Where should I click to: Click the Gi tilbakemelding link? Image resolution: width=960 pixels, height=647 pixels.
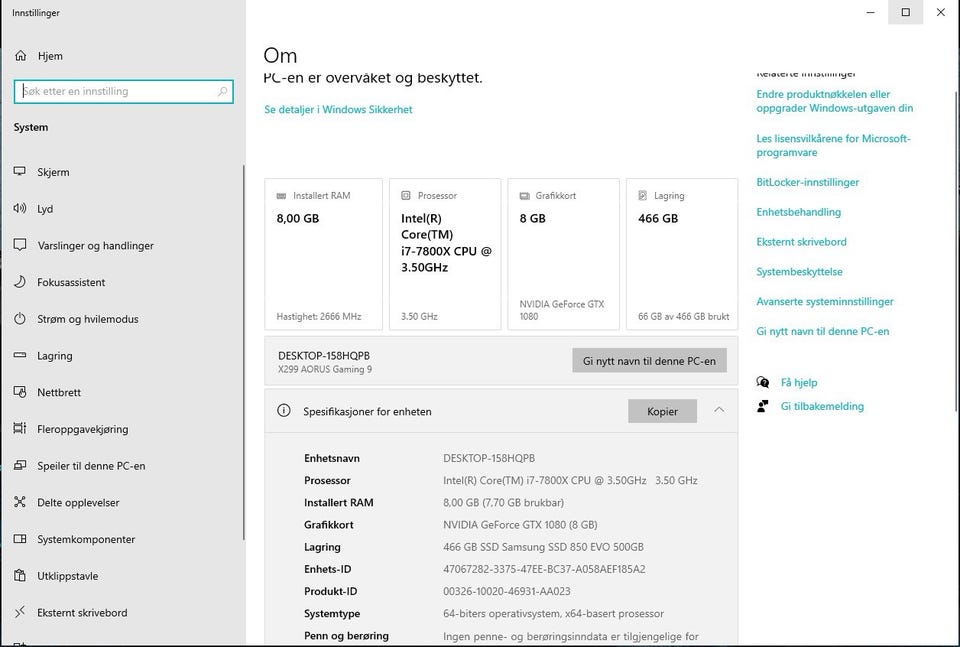822,406
